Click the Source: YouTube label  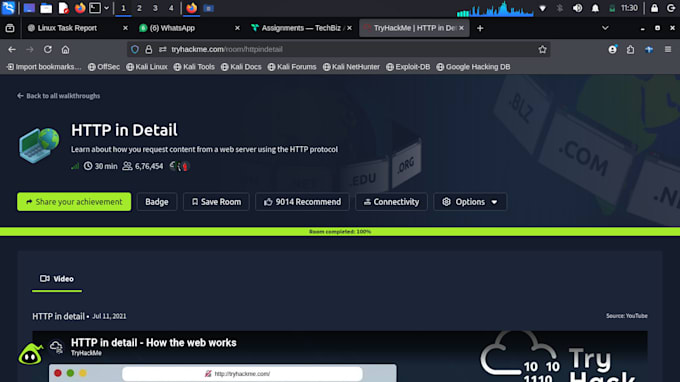627,316
